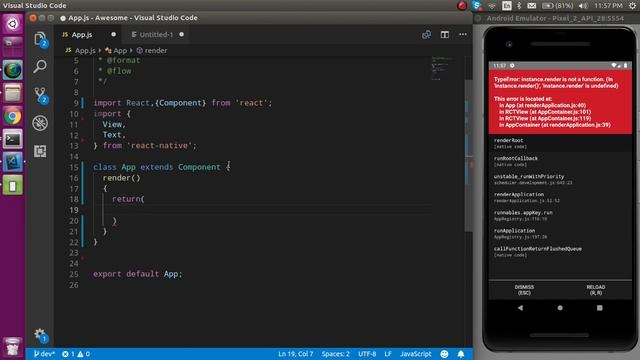The width and height of the screenshot is (640, 360).
Task: Click runApplication stack frame
Action: tap(560, 233)
